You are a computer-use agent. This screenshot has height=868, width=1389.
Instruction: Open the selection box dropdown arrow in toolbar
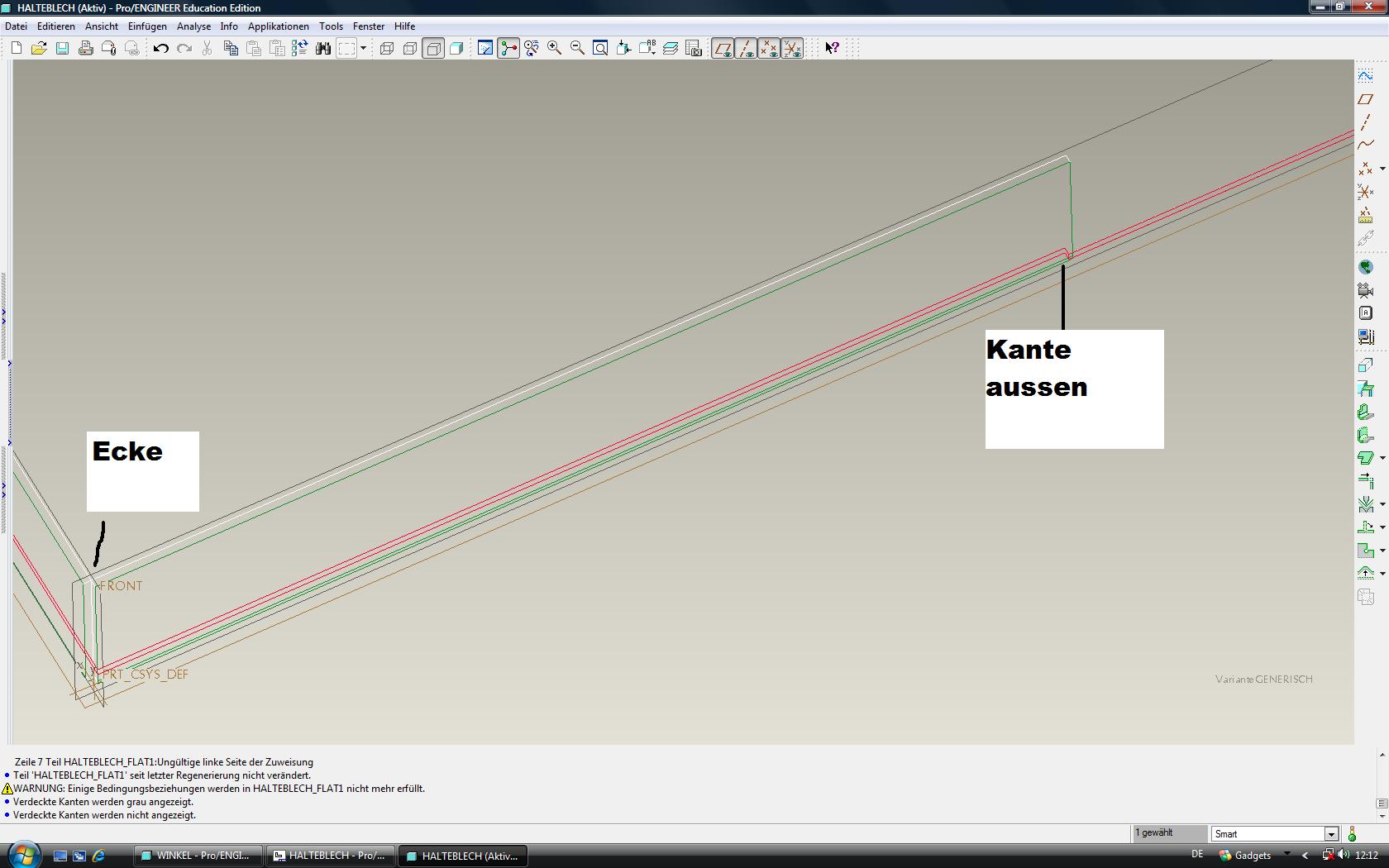[363, 48]
